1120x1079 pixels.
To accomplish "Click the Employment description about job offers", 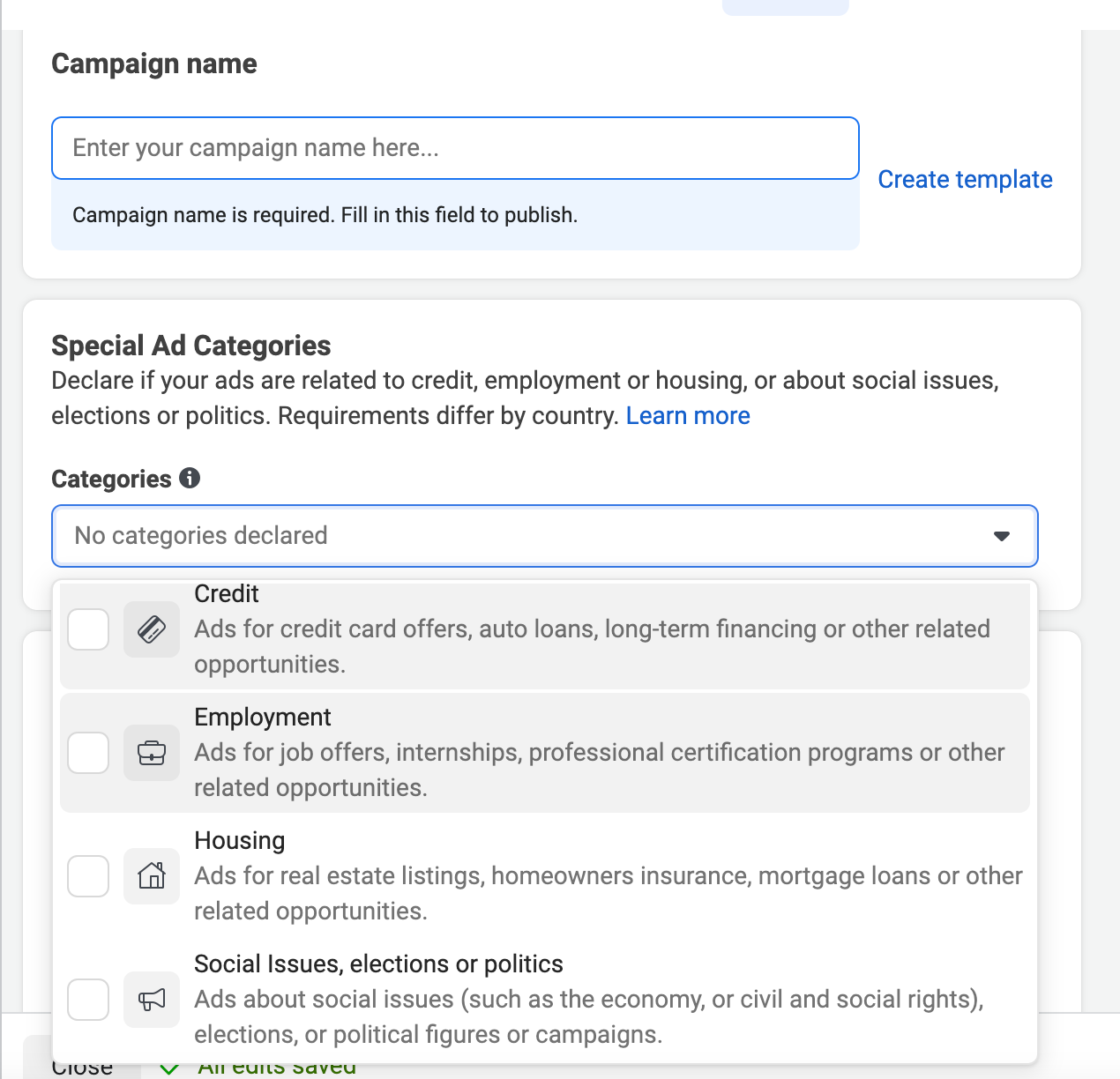I will [x=600, y=770].
